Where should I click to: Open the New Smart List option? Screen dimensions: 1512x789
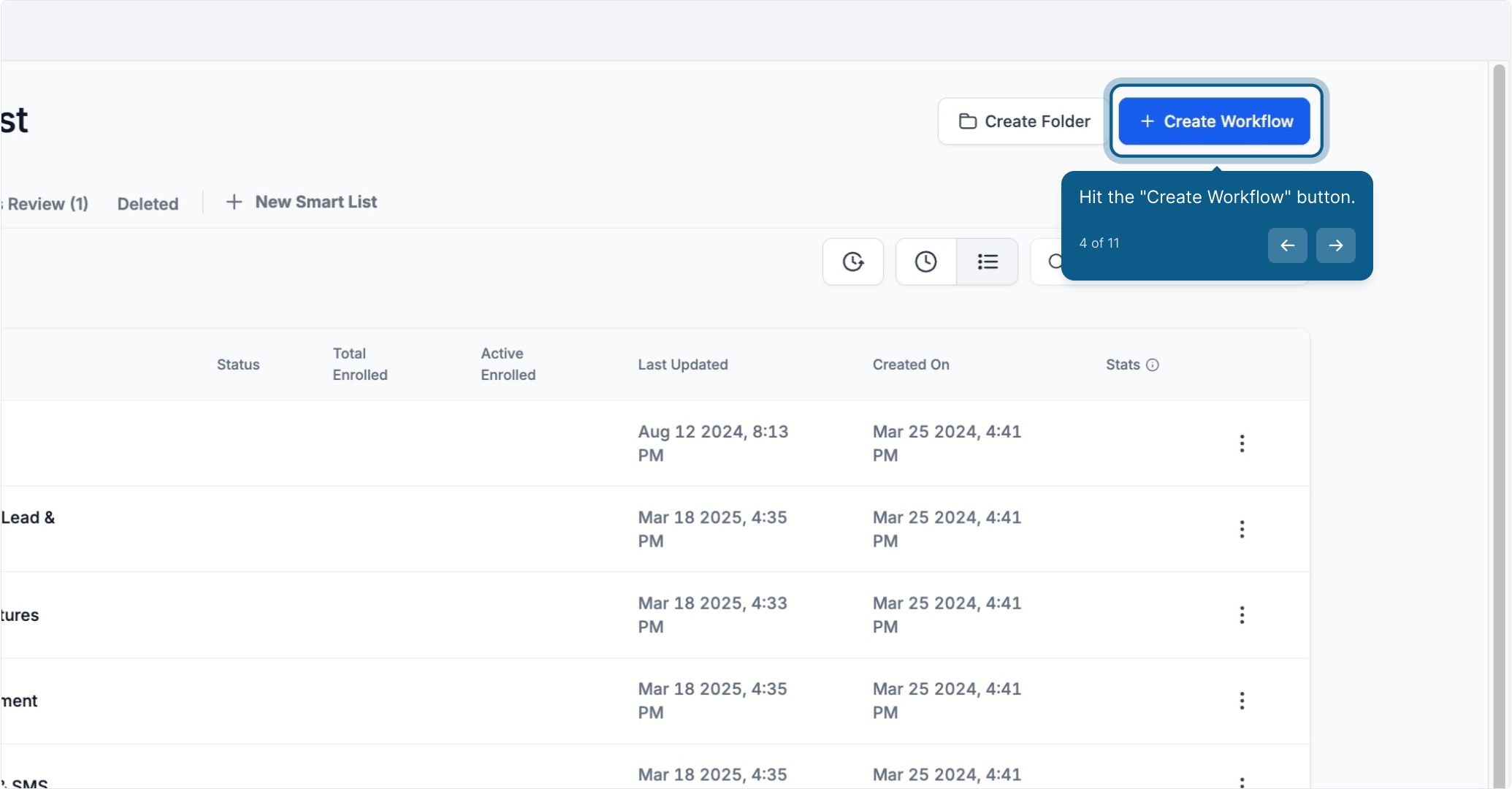[302, 202]
